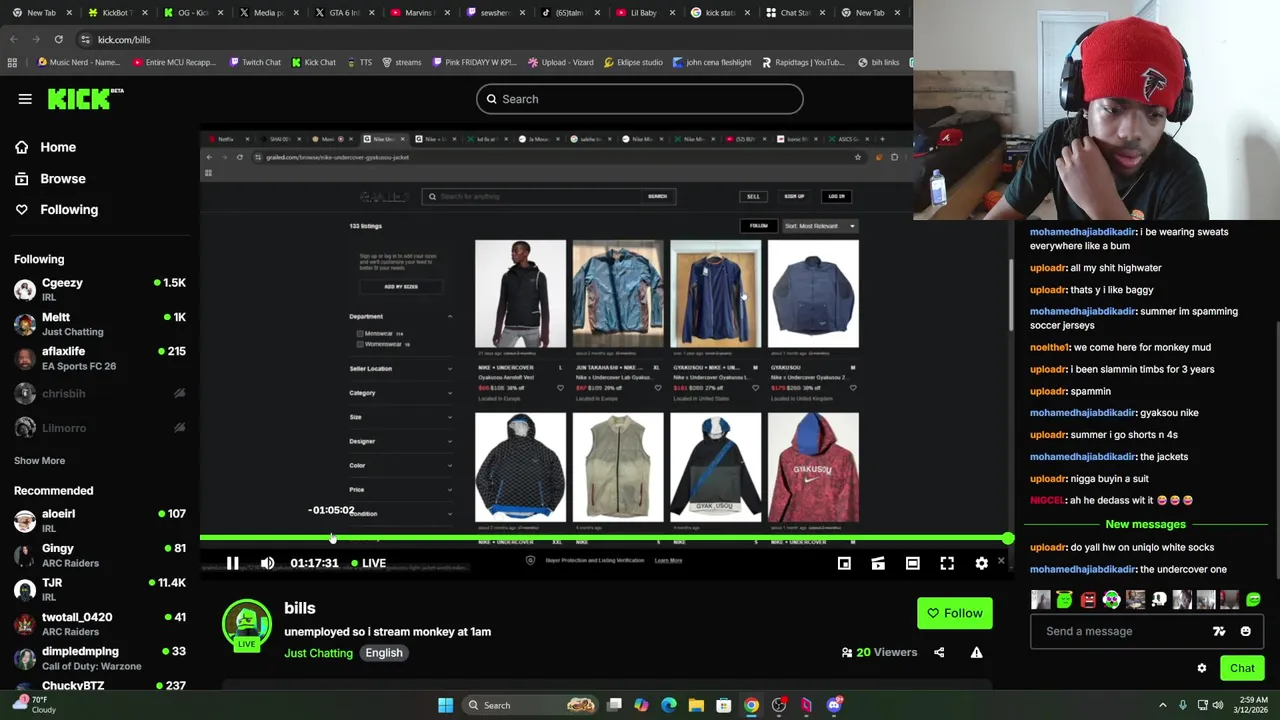Open Meltt channel in Following
Screen dimensions: 1280x720
pyautogui.click(x=100, y=324)
